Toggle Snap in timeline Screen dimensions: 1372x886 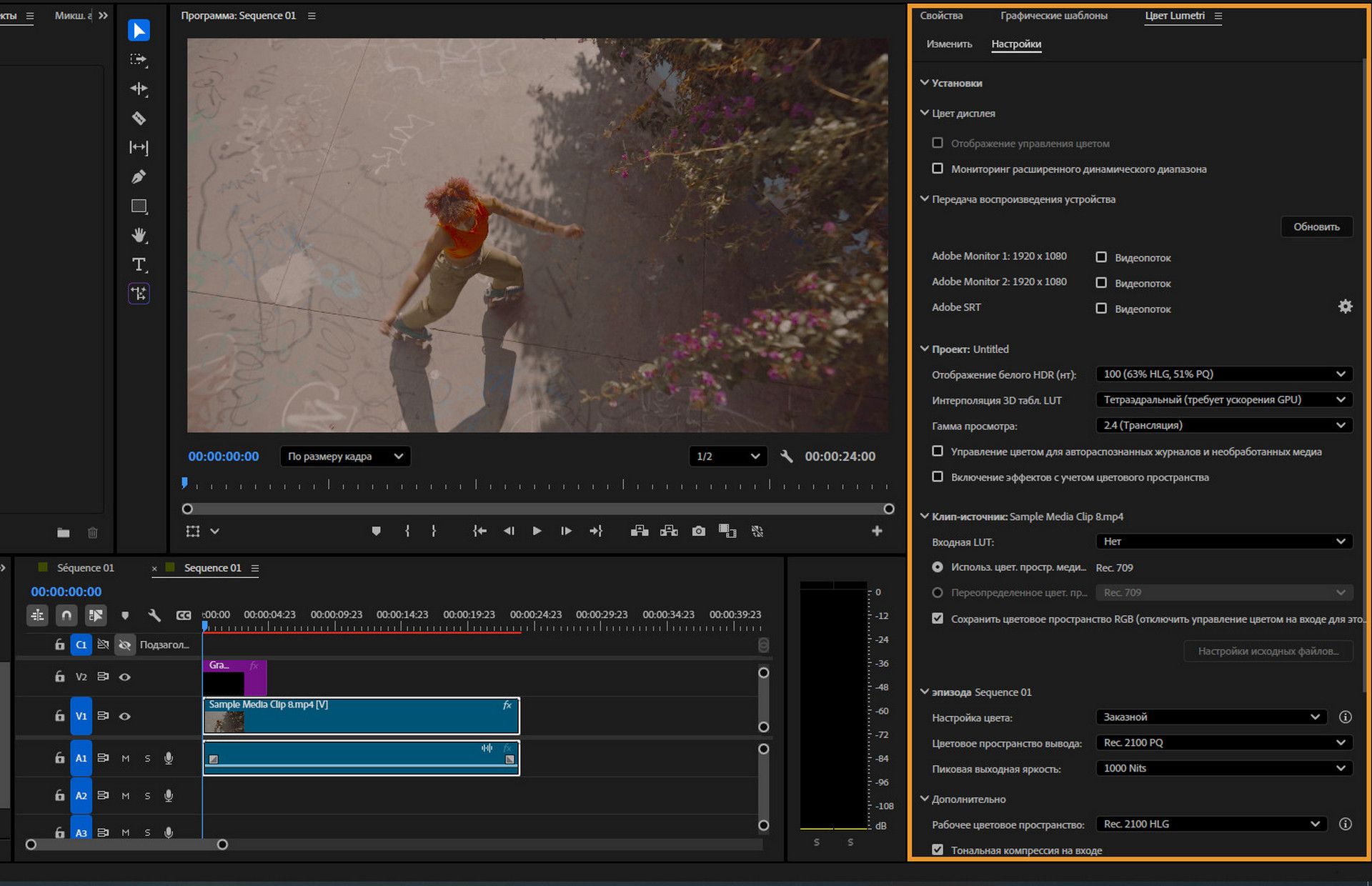pos(66,614)
